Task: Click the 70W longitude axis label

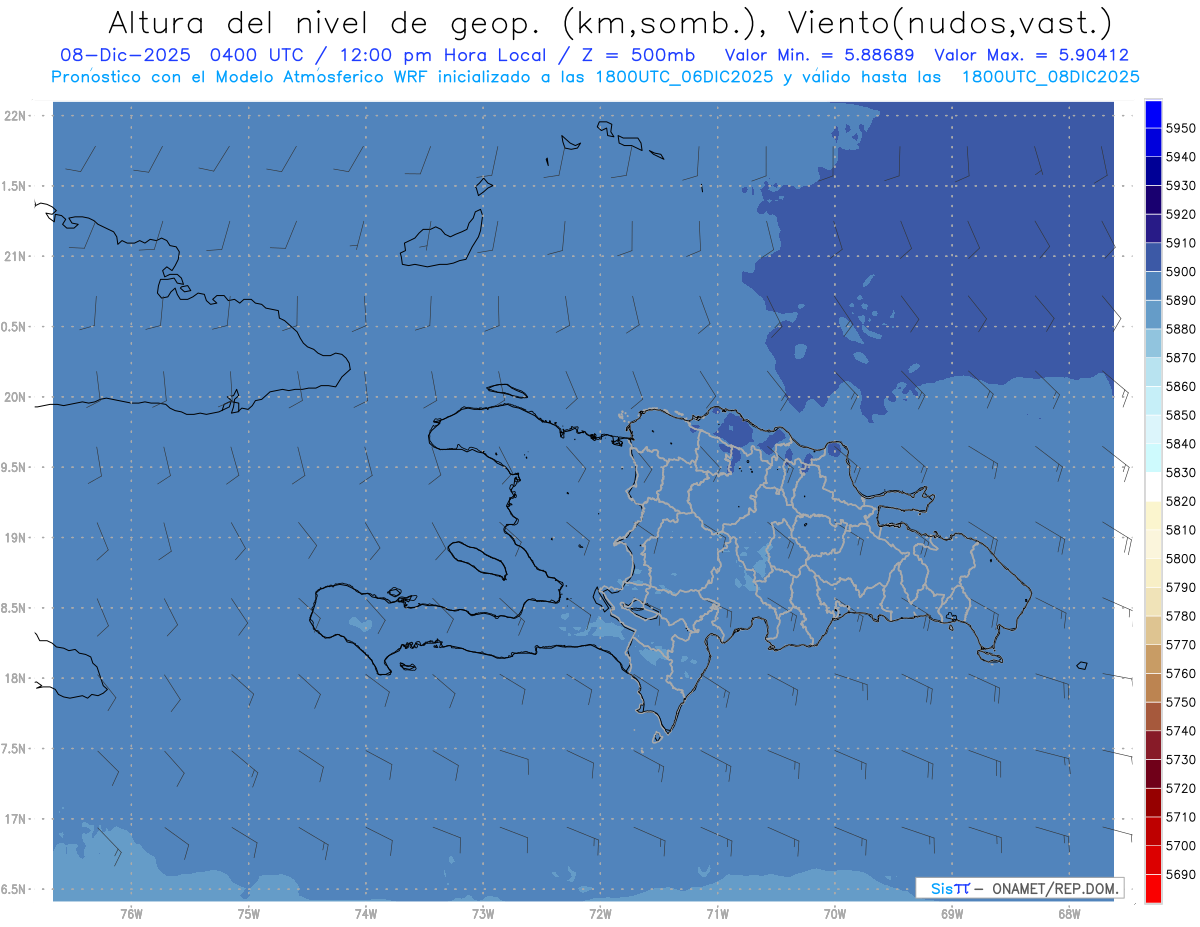Action: [x=834, y=913]
